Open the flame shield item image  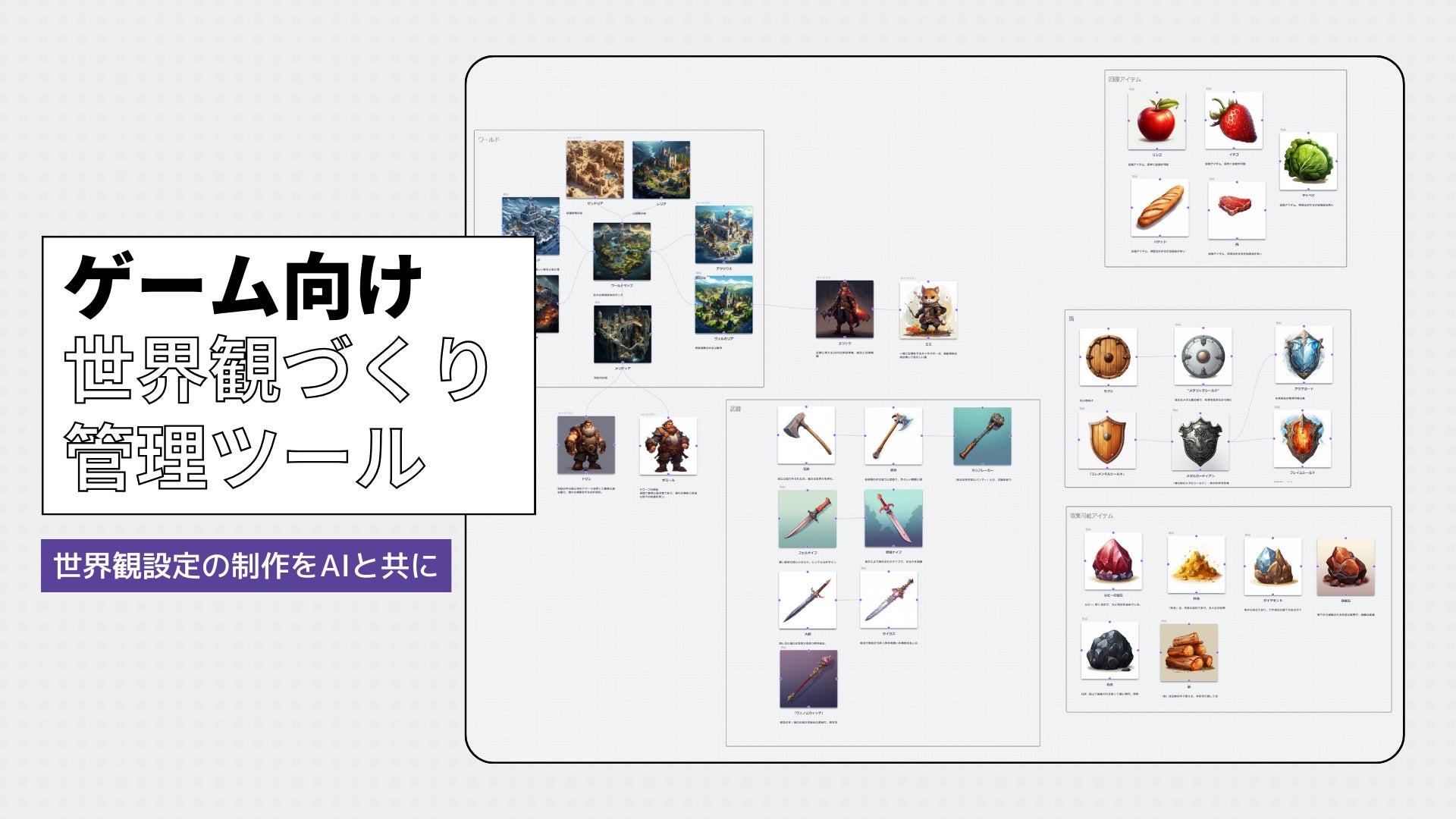click(1301, 439)
